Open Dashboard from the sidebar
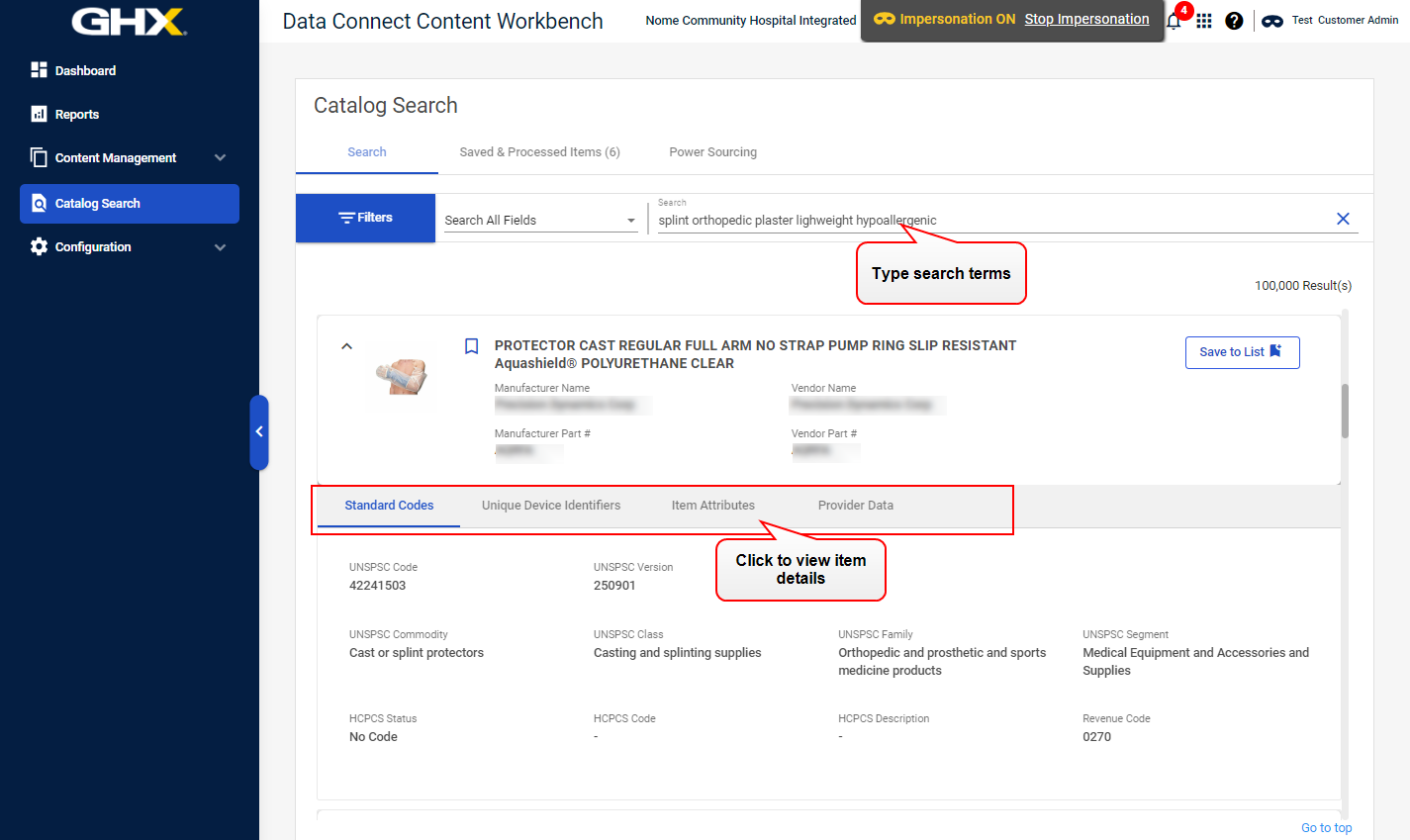The image size is (1410, 840). click(x=85, y=70)
